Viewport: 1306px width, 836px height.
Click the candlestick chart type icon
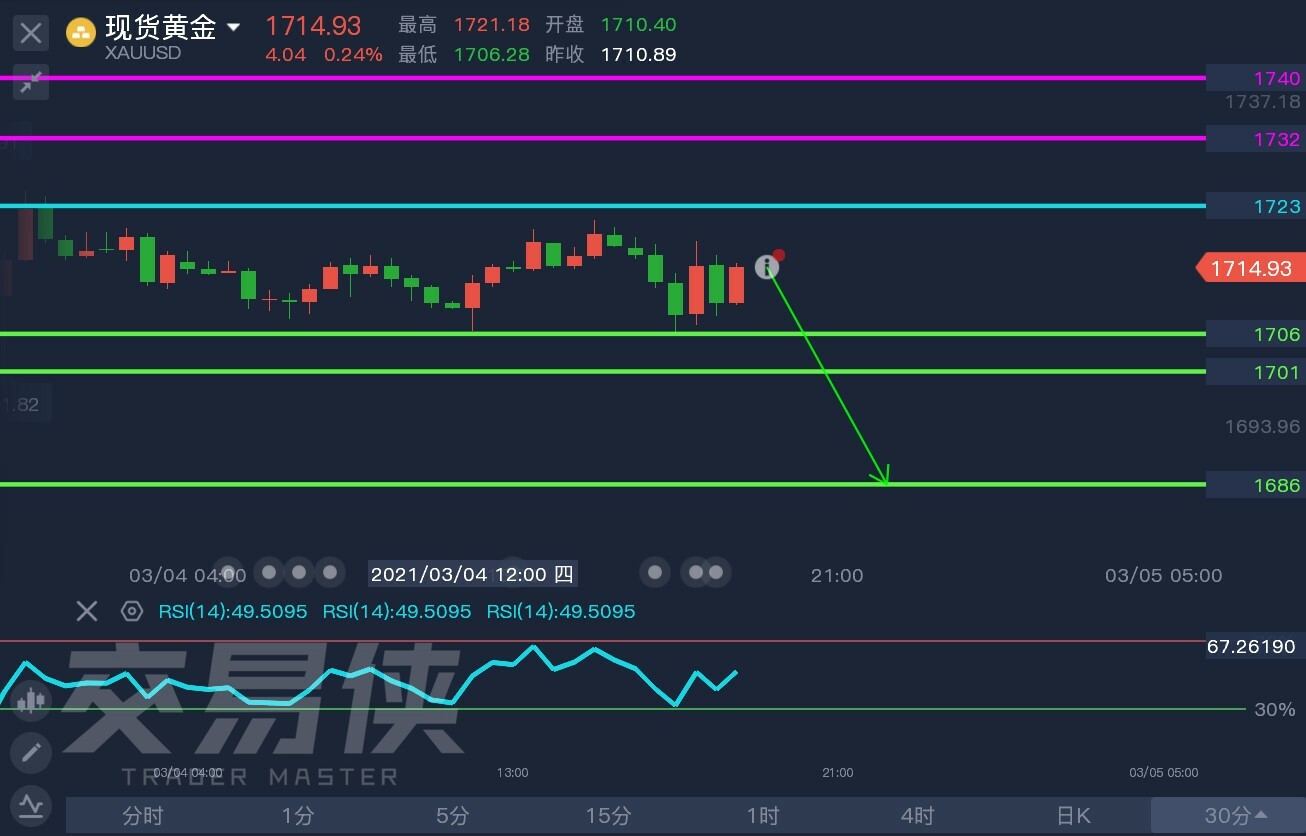pos(31,700)
